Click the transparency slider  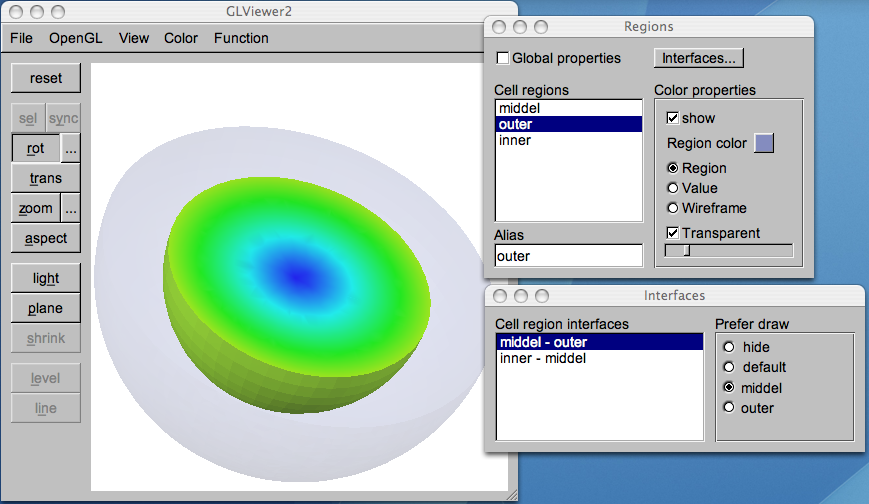(729, 251)
